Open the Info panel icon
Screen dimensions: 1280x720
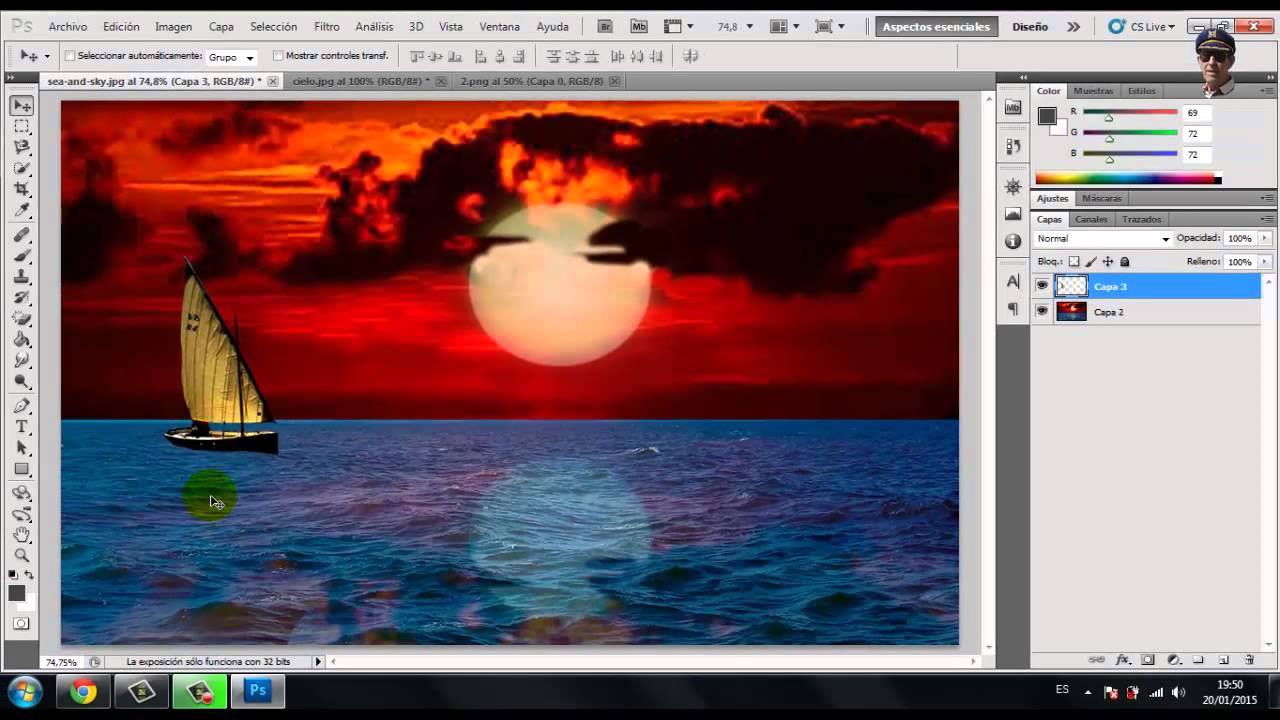1013,241
